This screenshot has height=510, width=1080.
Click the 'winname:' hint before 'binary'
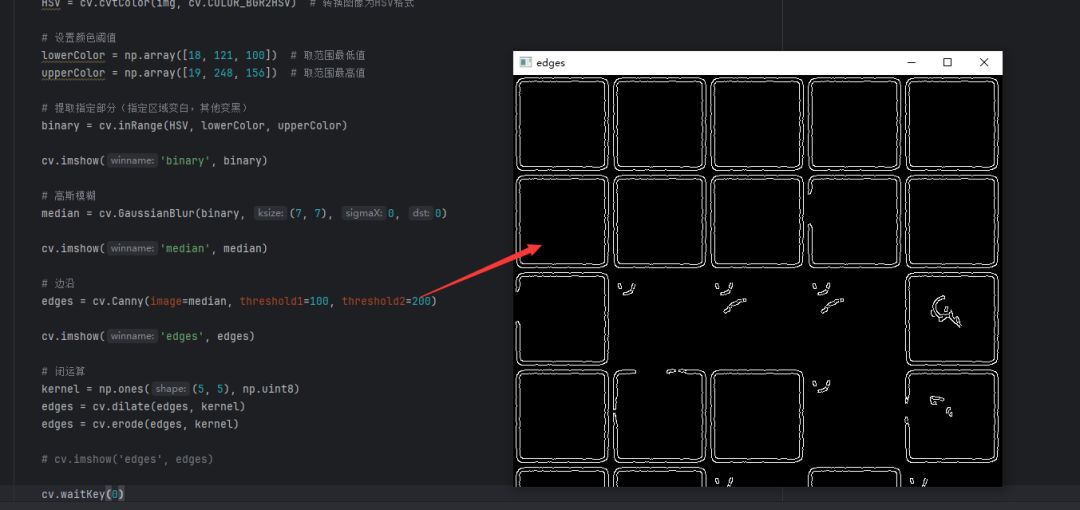tap(132, 161)
